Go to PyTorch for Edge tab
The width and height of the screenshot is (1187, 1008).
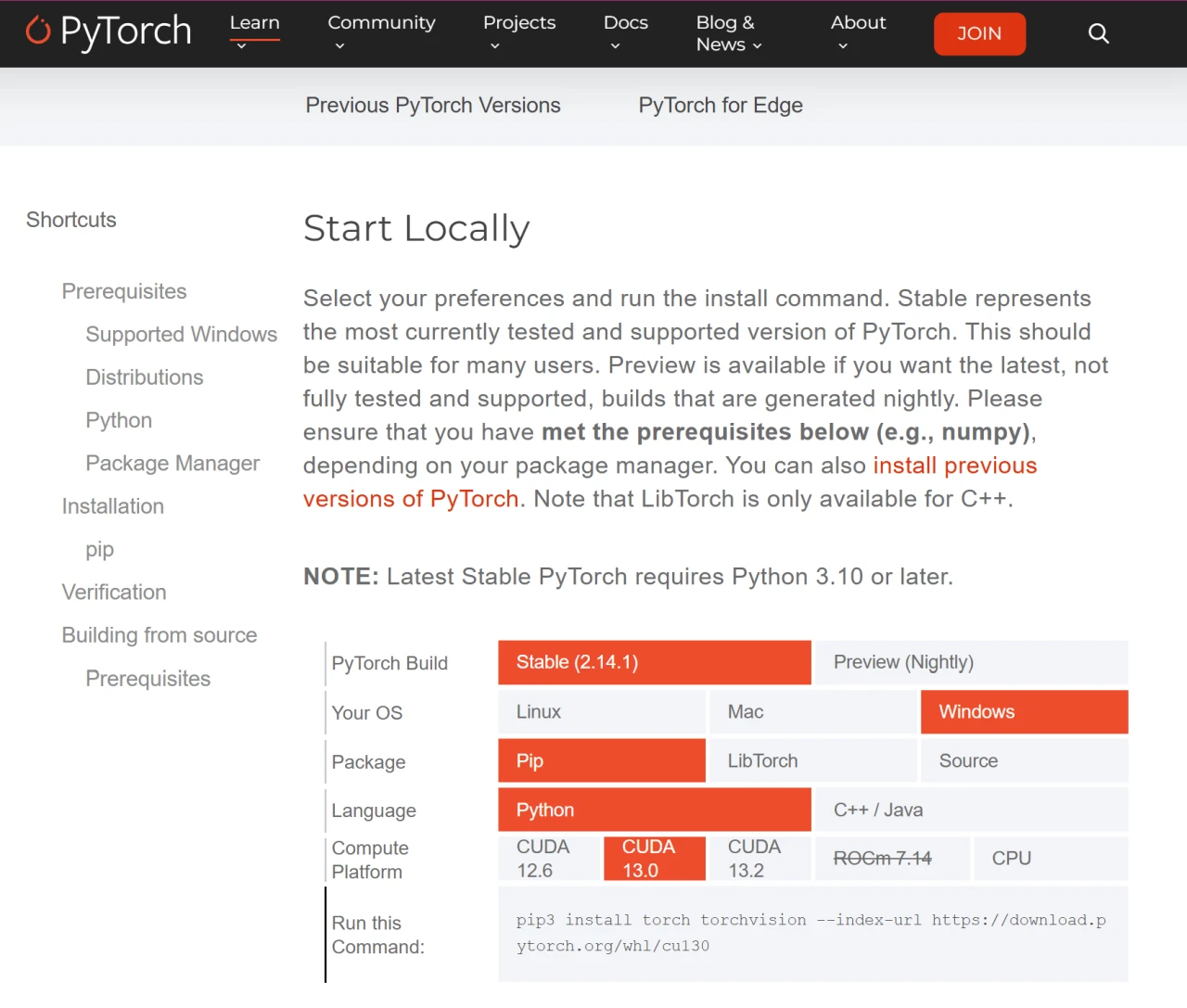point(721,106)
